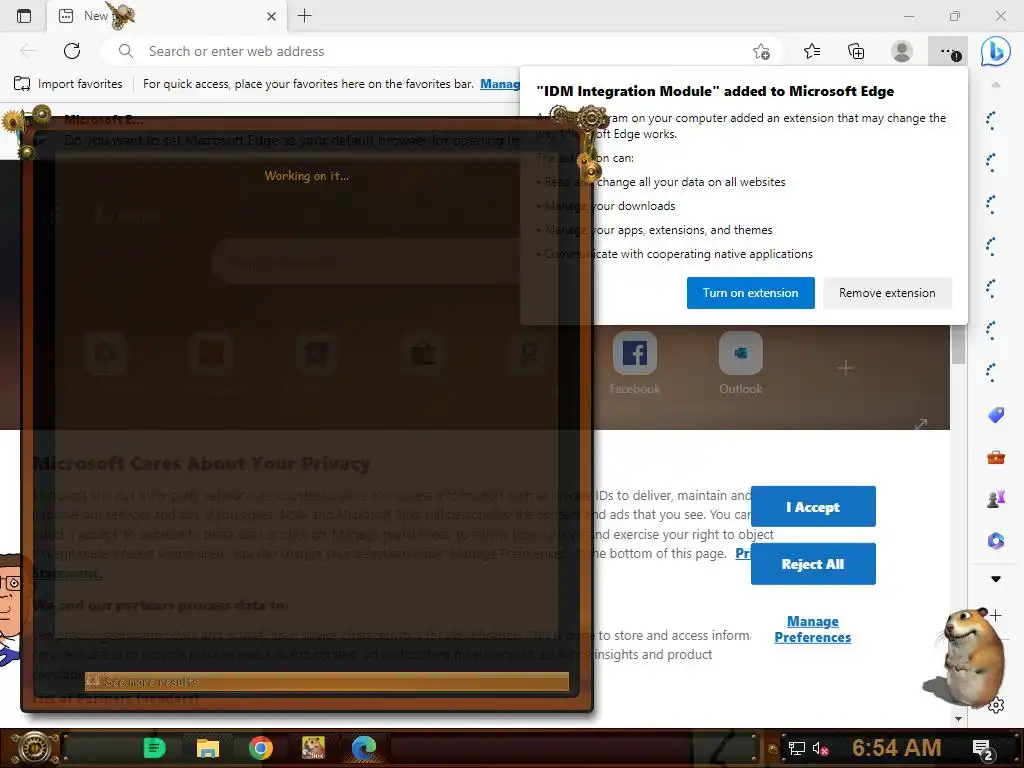
Task: Open File Explorer from taskbar
Action: click(208, 748)
